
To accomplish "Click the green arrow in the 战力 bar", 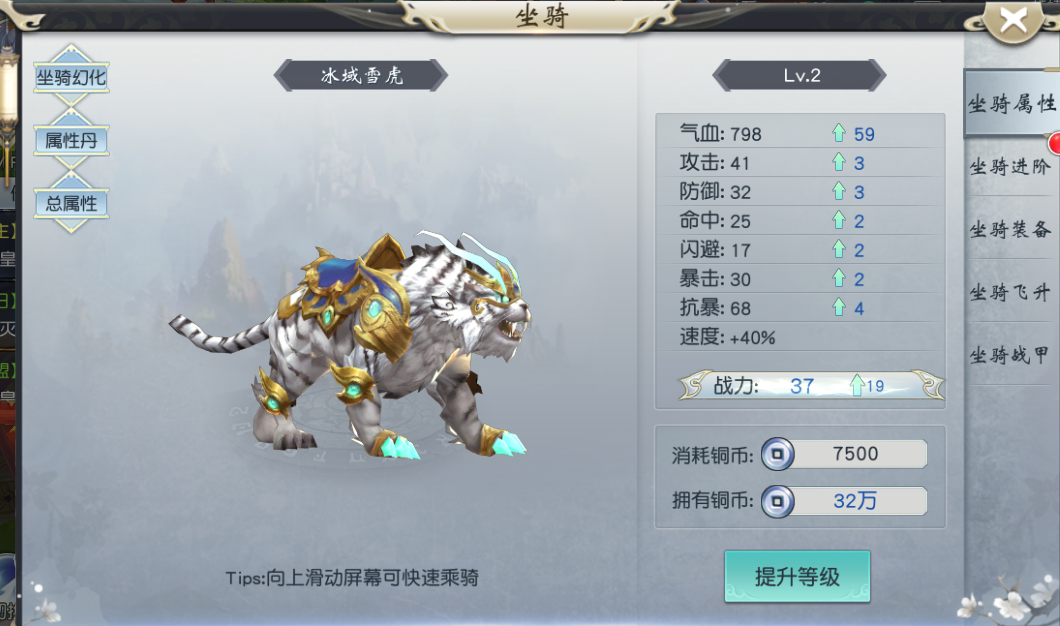I will (x=857, y=385).
